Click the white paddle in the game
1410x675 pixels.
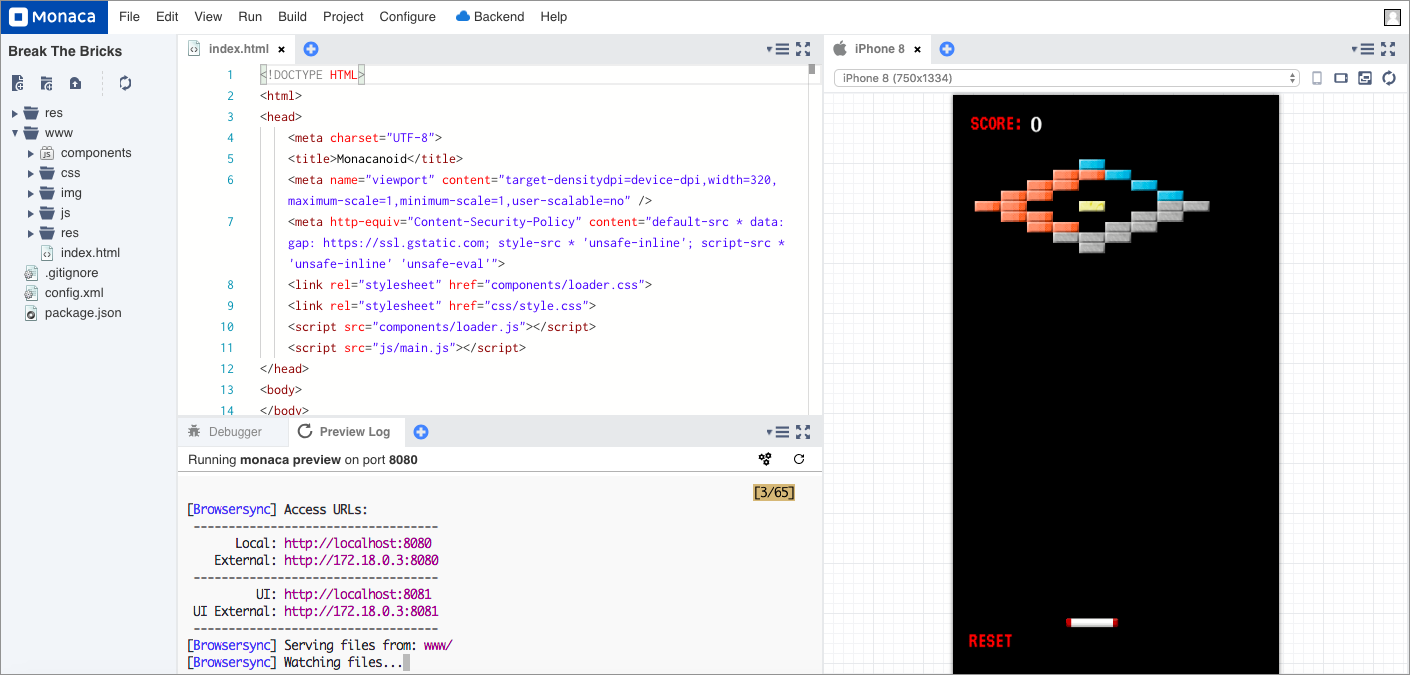1092,622
